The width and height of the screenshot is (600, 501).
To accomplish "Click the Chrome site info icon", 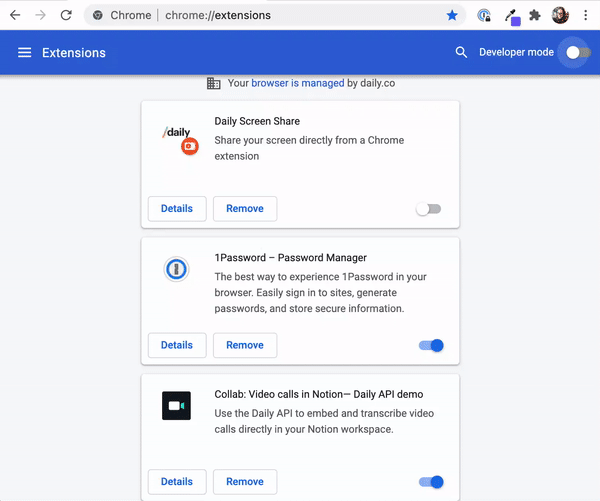I will [98, 15].
